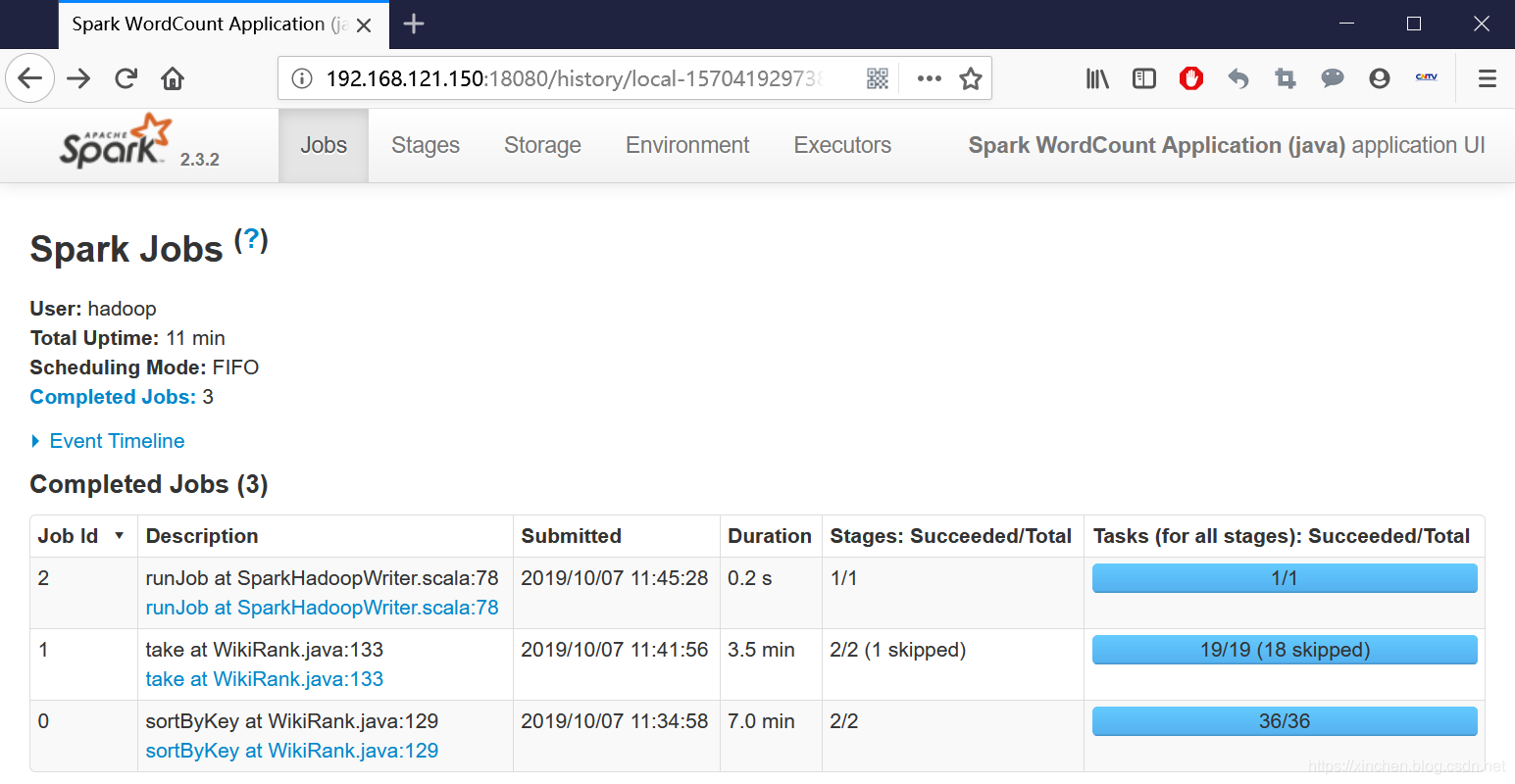Select submitted time 2019/10/07 11:45:28
The height and width of the screenshot is (784, 1515).
(x=614, y=578)
